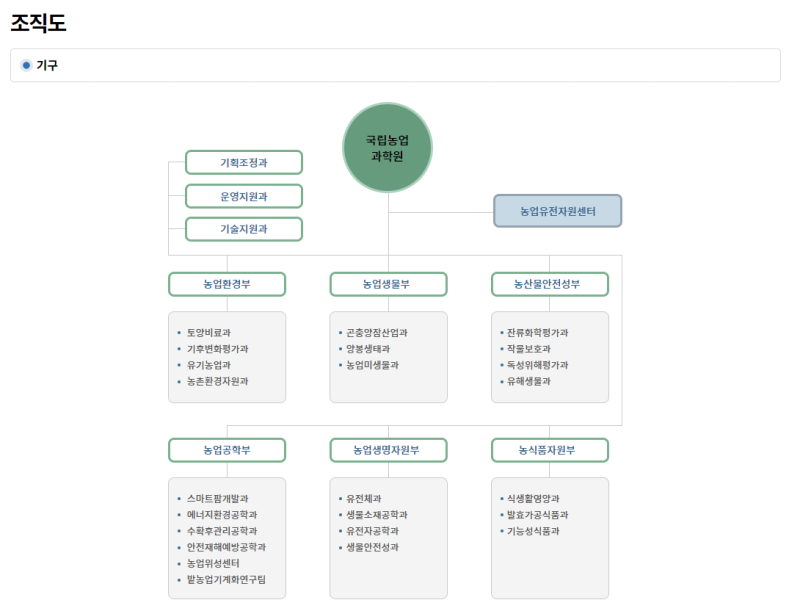
Task: Select the 운영지원과 box
Action: click(244, 196)
